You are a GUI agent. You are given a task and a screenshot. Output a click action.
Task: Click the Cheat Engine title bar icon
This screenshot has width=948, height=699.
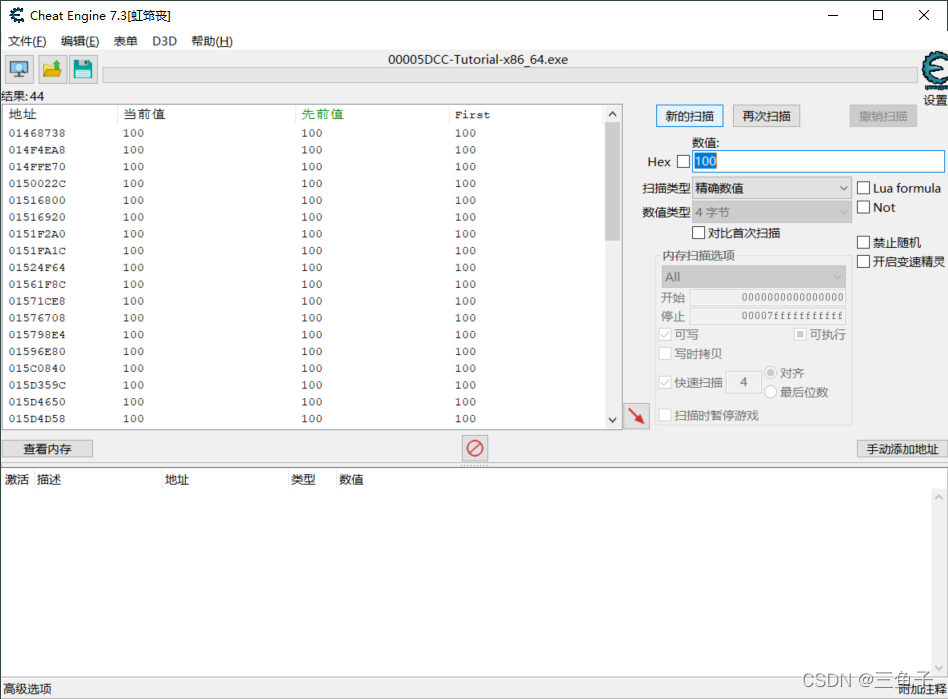16,15
